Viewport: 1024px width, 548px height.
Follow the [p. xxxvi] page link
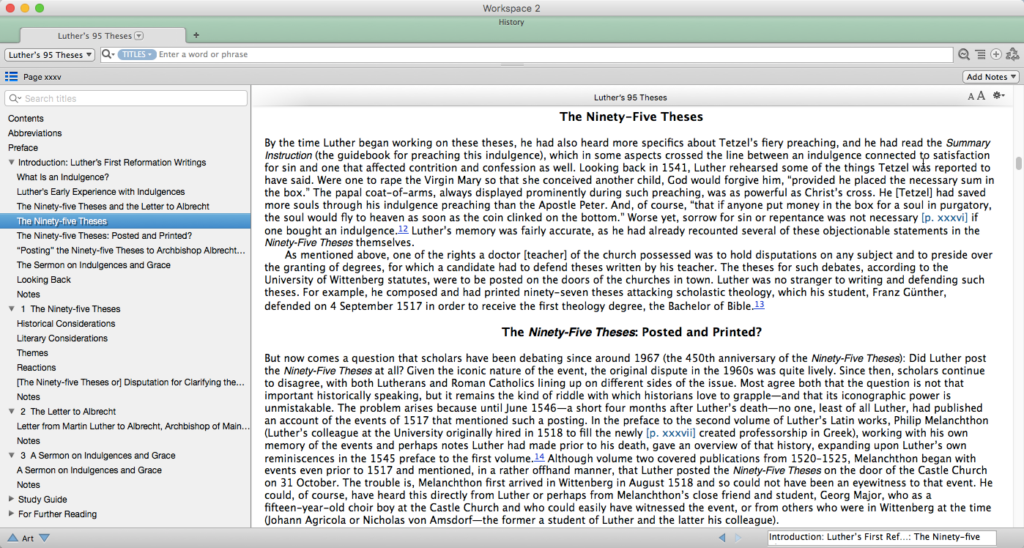coord(944,218)
